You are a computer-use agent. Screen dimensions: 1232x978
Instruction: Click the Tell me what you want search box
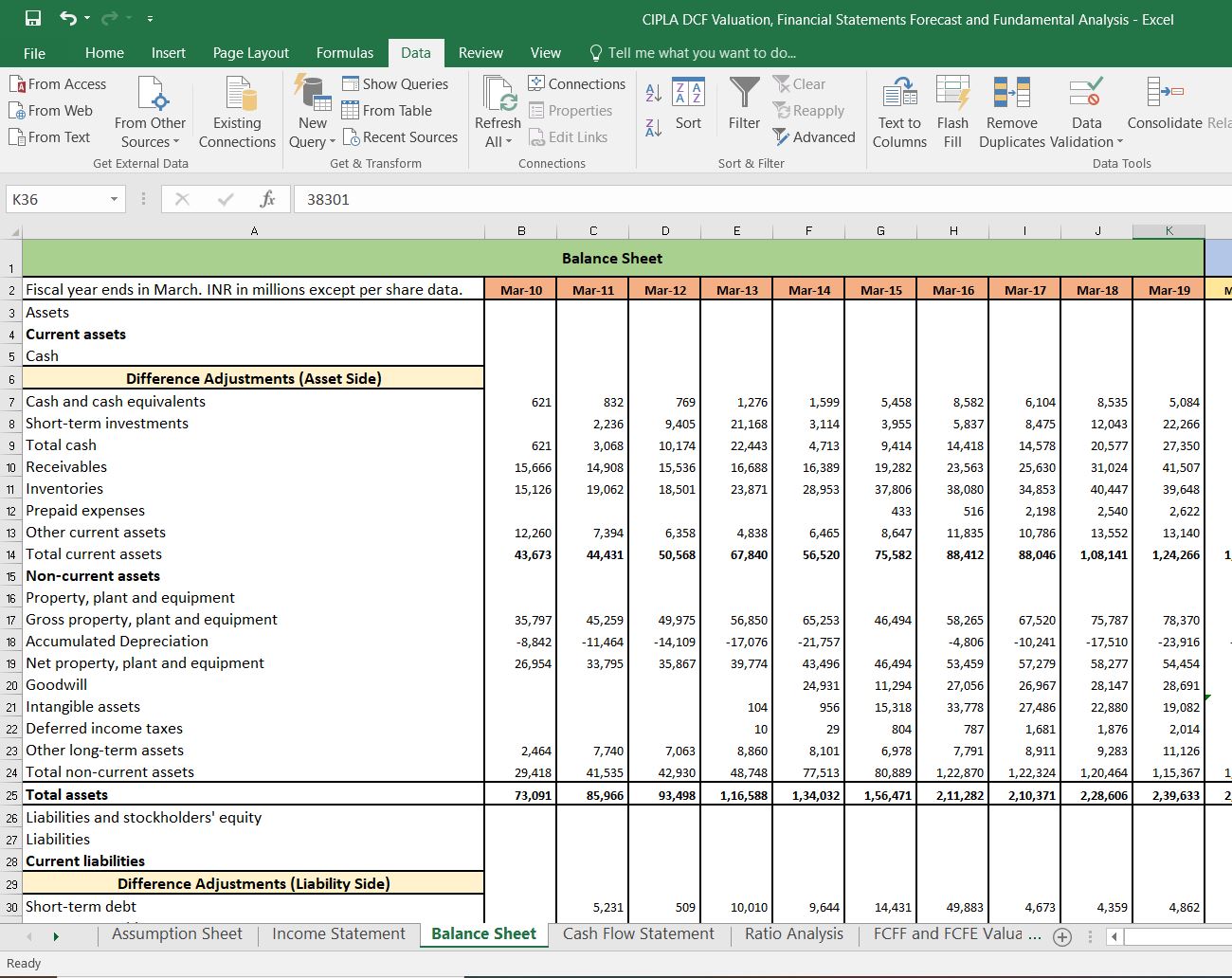click(x=692, y=53)
